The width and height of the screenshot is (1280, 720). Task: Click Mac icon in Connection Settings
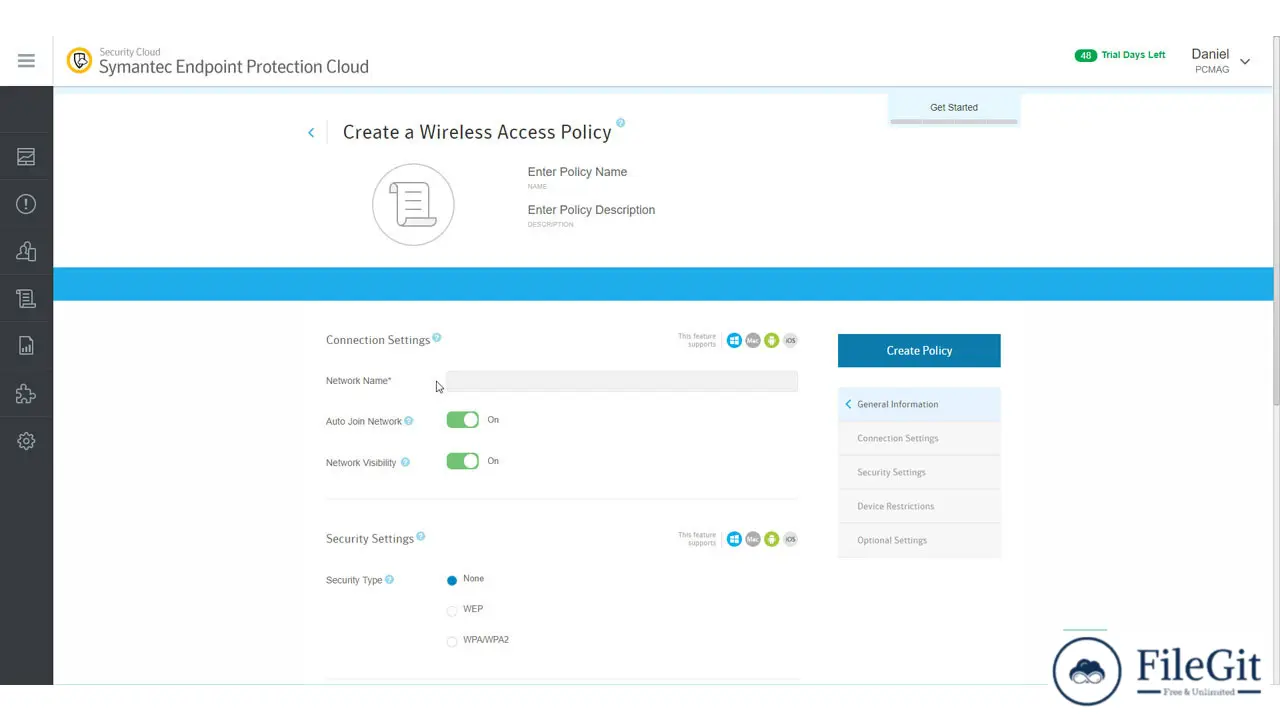click(x=753, y=340)
